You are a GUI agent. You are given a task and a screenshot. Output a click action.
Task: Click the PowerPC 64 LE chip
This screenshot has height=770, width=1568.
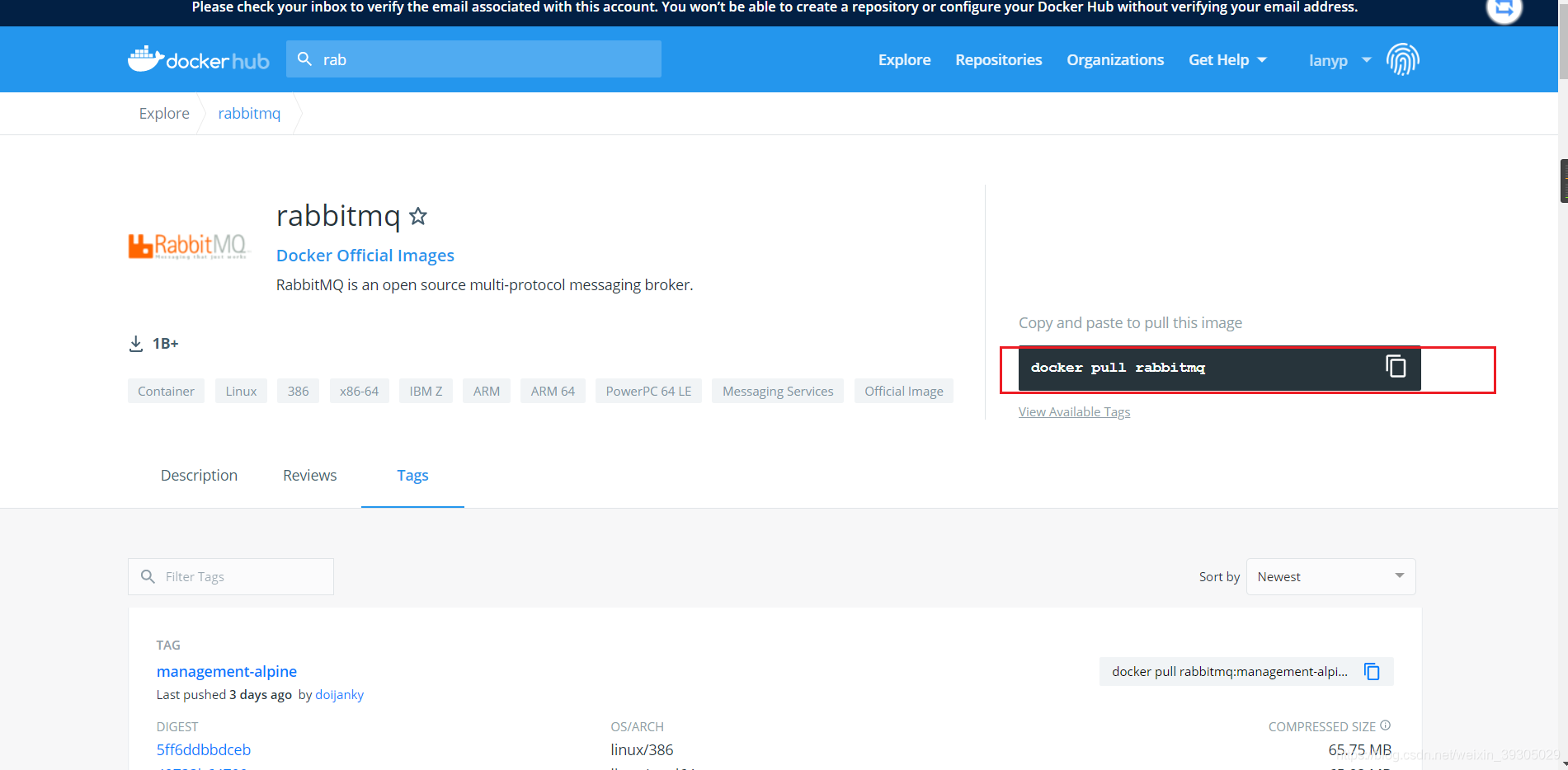click(648, 391)
